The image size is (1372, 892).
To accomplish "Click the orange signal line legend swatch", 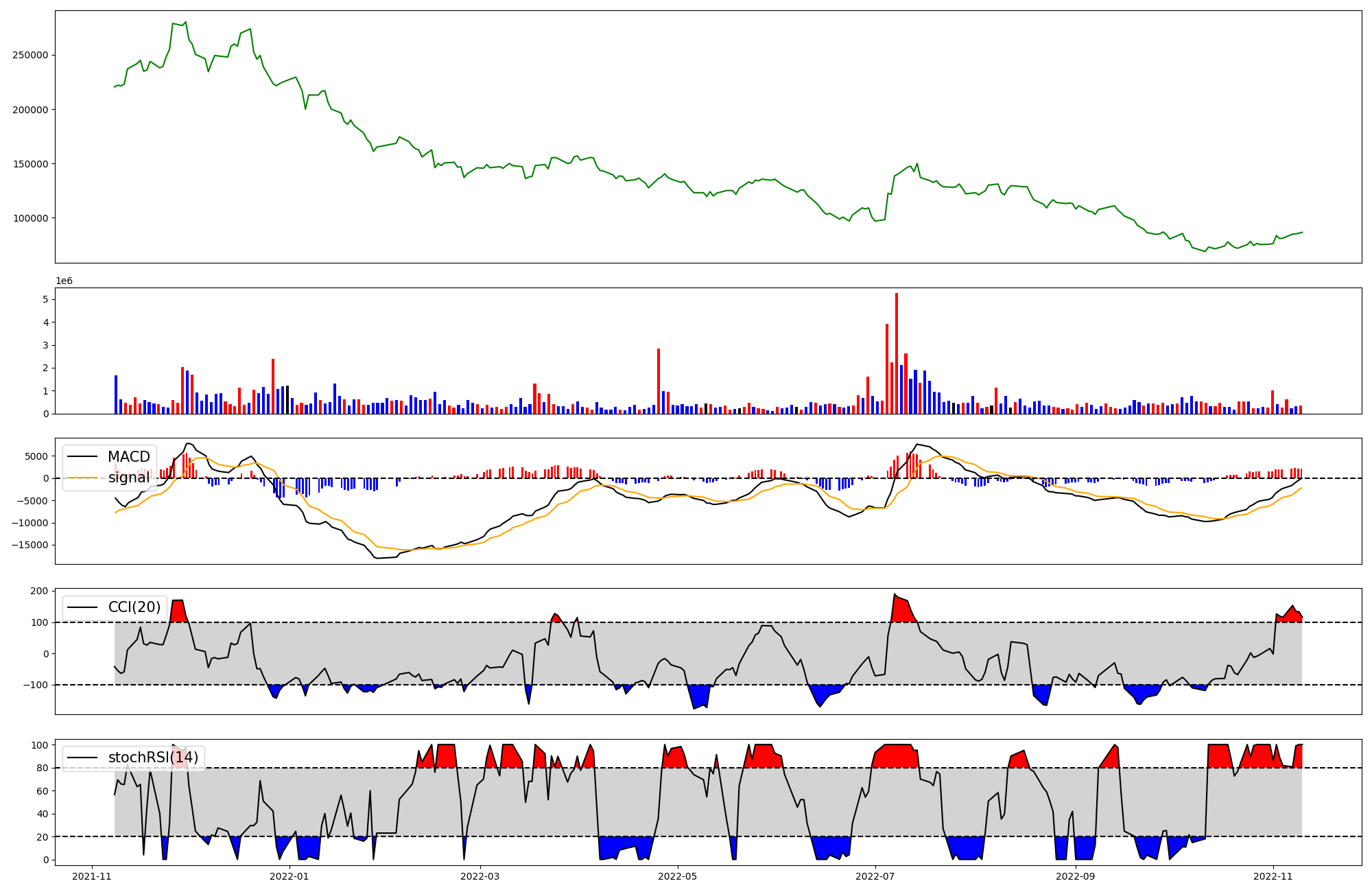I will (x=82, y=478).
